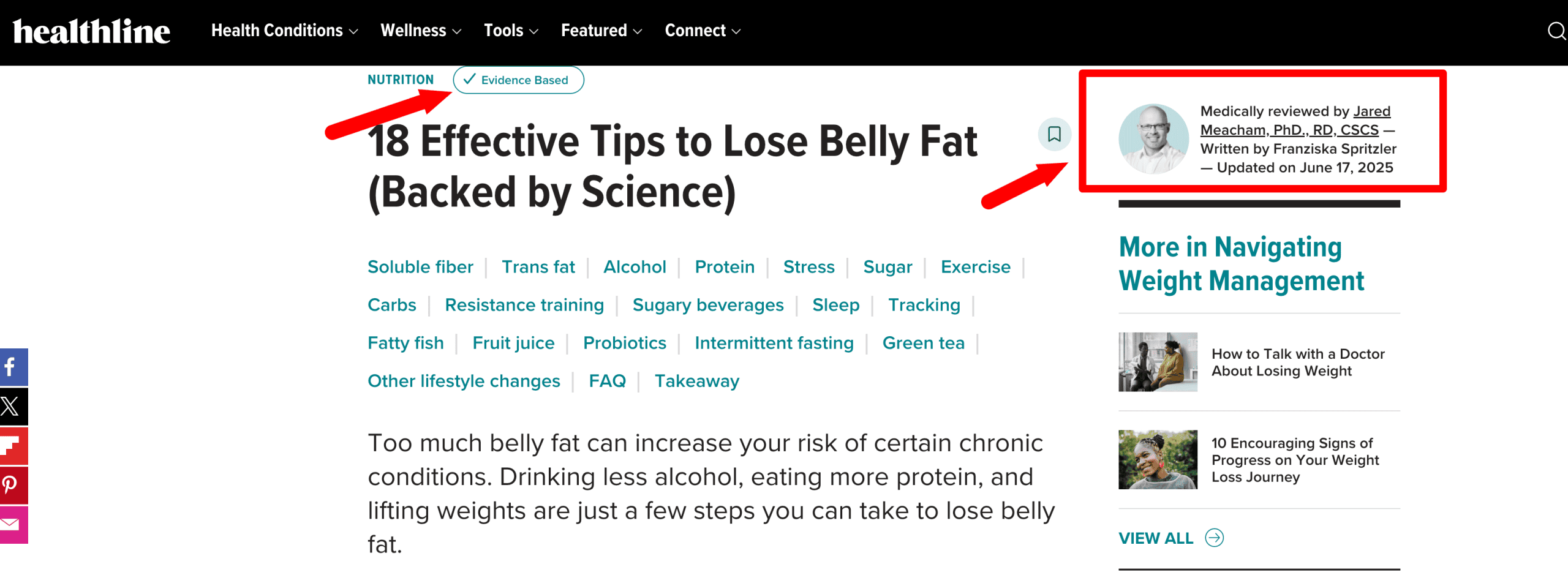This screenshot has height=586, width=1568.
Task: Open the Connect menu
Action: [x=703, y=31]
